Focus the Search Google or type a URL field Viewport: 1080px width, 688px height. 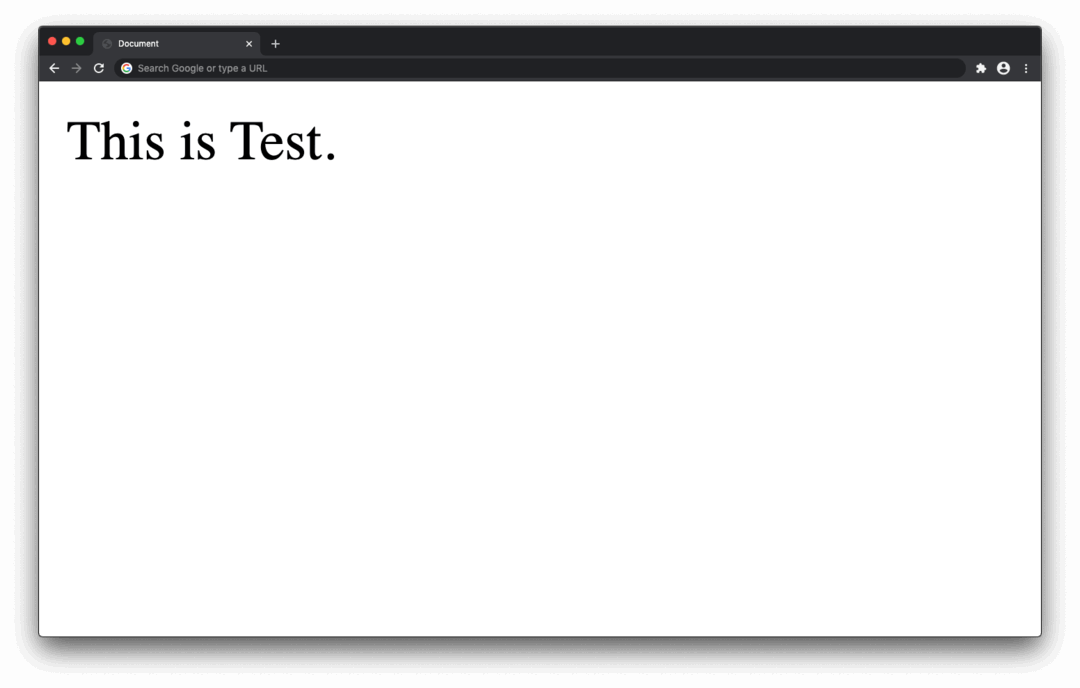point(540,68)
